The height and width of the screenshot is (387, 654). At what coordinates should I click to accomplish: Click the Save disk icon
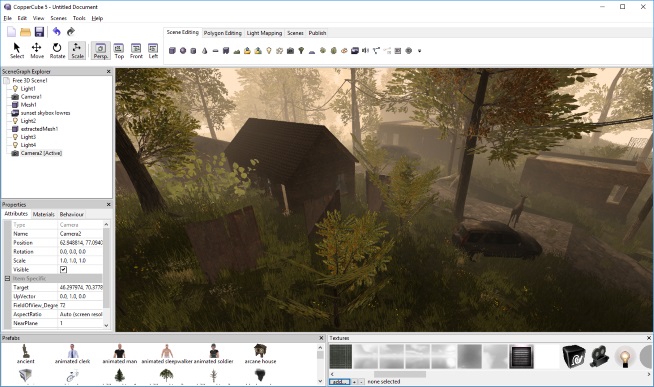click(39, 32)
